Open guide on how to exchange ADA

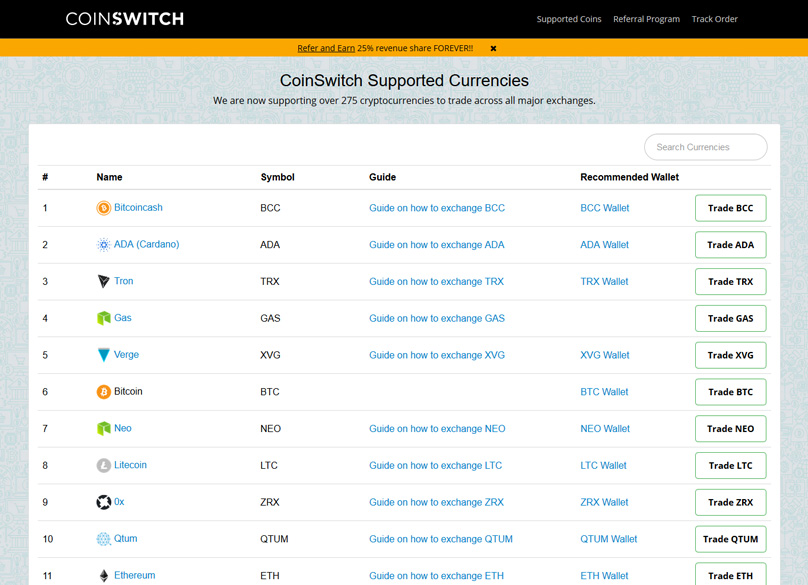(436, 245)
